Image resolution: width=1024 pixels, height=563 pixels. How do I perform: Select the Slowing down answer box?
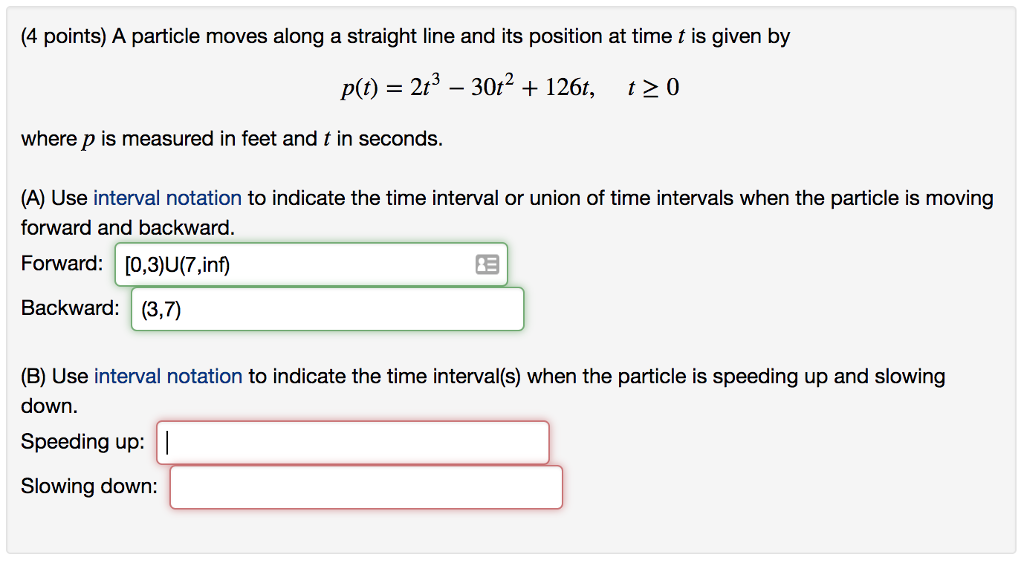coord(366,487)
